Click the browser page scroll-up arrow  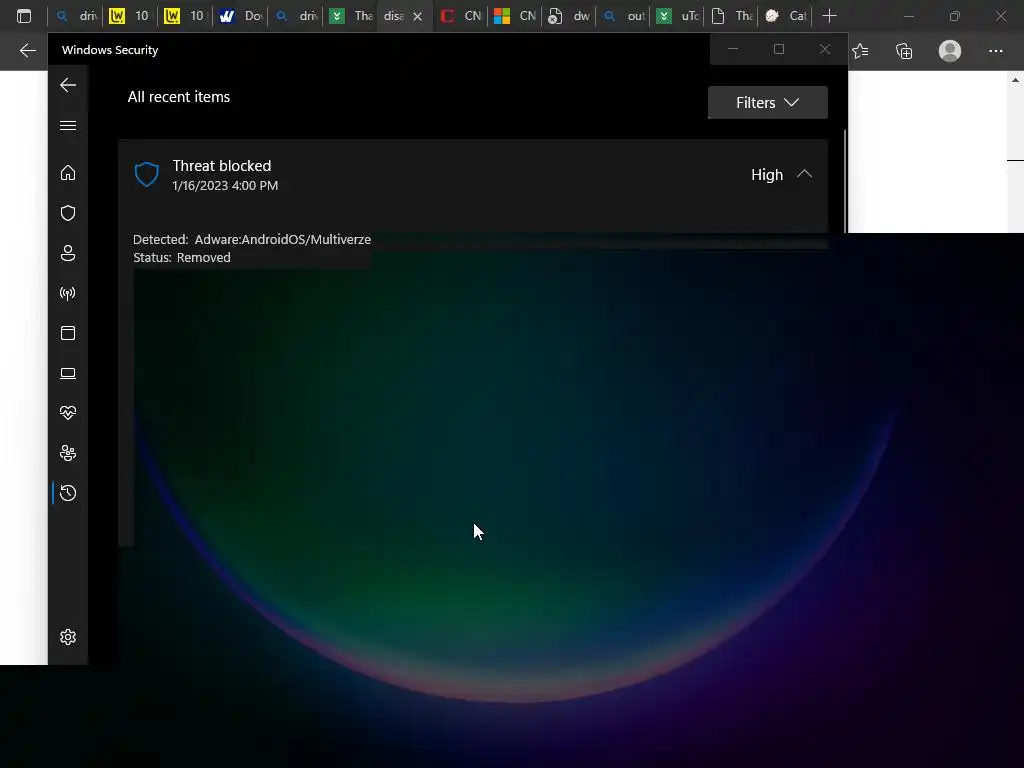coord(1015,80)
